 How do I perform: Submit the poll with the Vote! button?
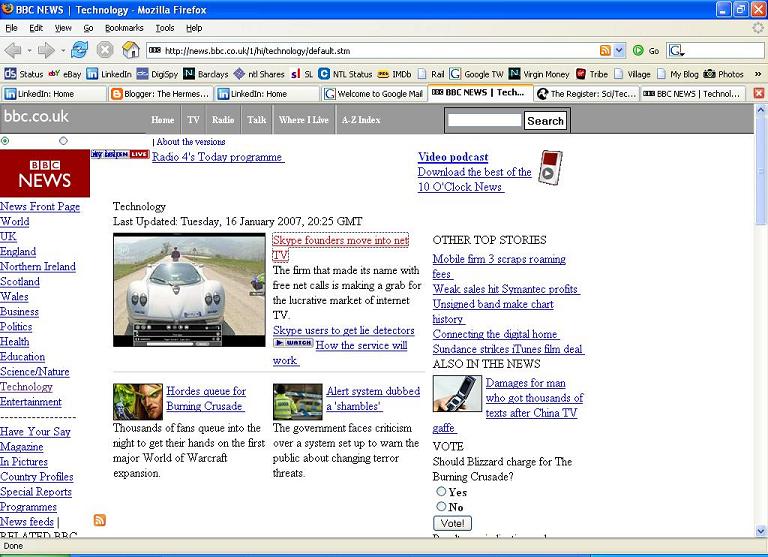point(453,523)
